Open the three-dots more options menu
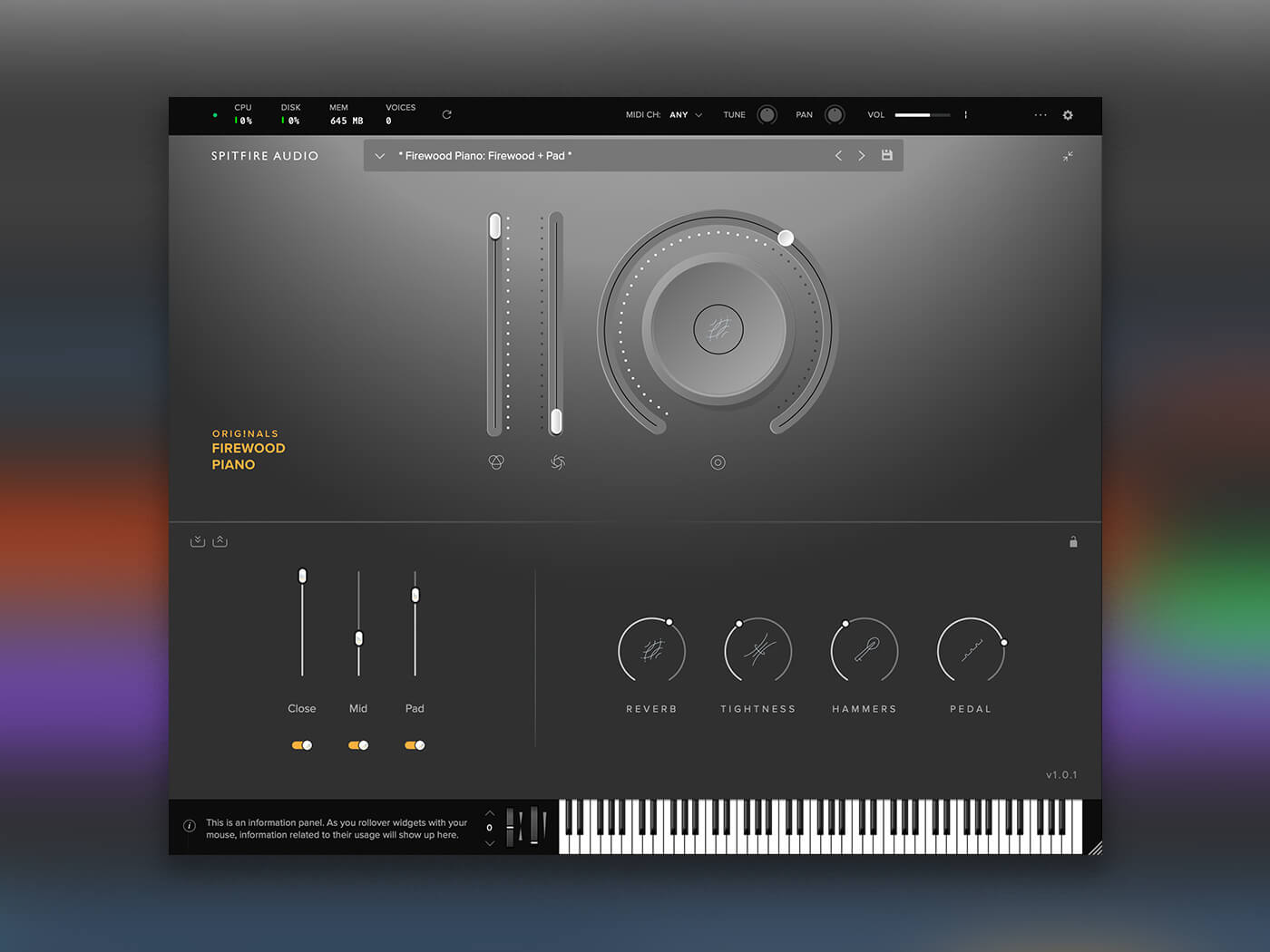 [1040, 115]
